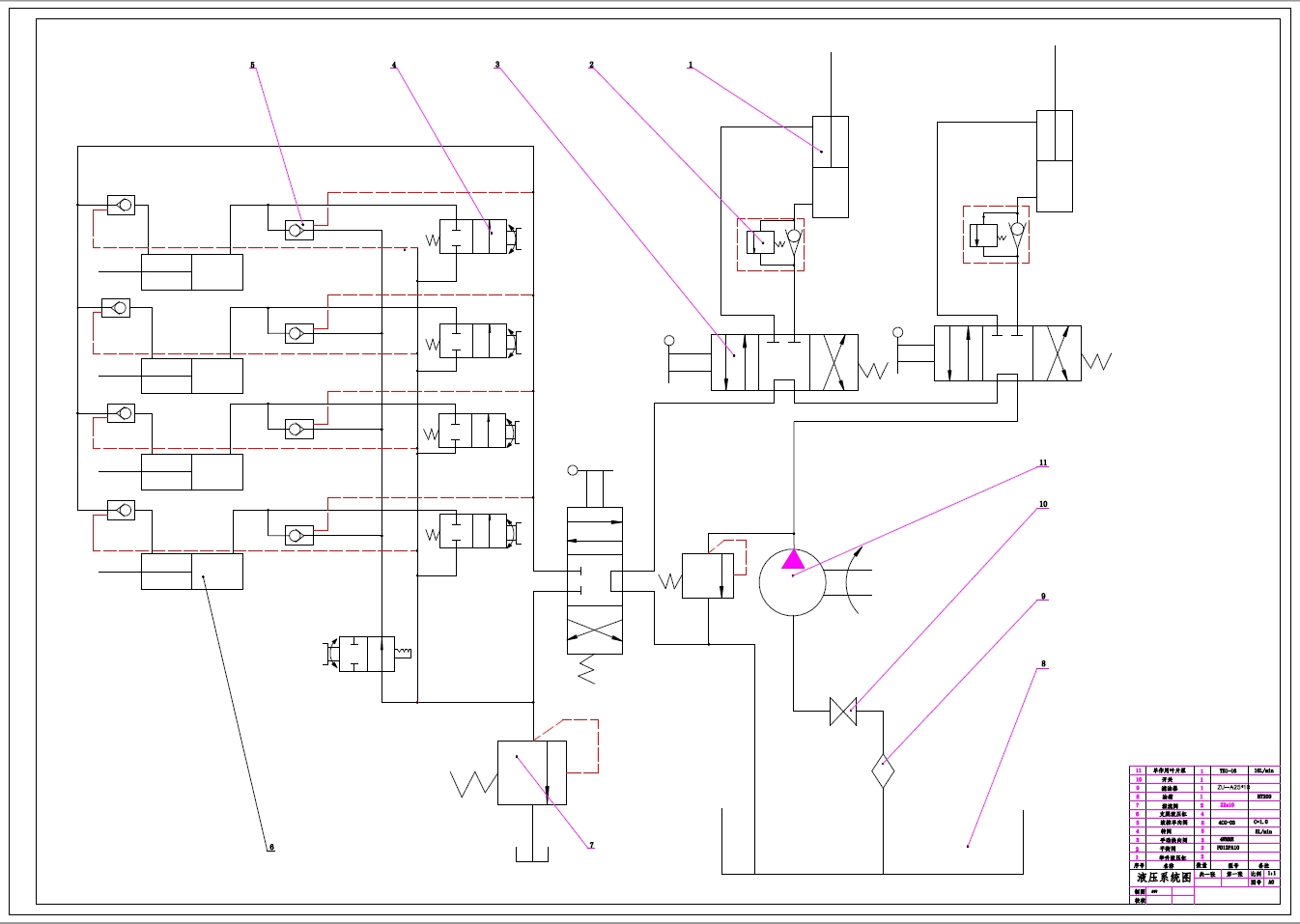The height and width of the screenshot is (924, 1300).
Task: Select the third two-position valve from top
Action: 473,431
